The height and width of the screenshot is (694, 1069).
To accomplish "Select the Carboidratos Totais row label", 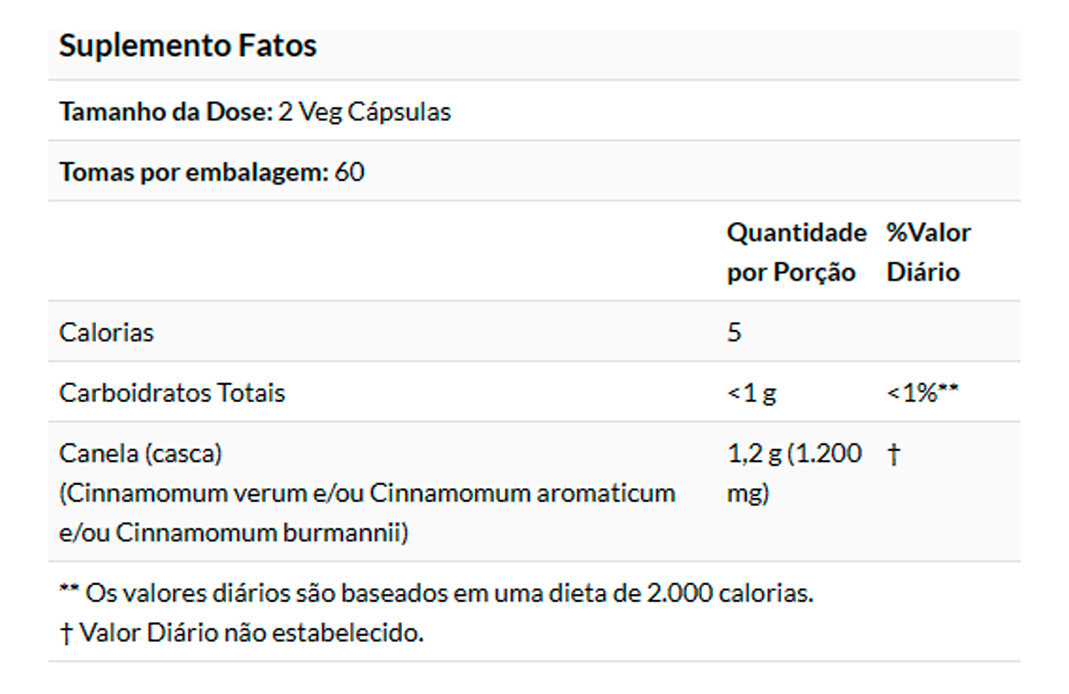I will point(172,393).
